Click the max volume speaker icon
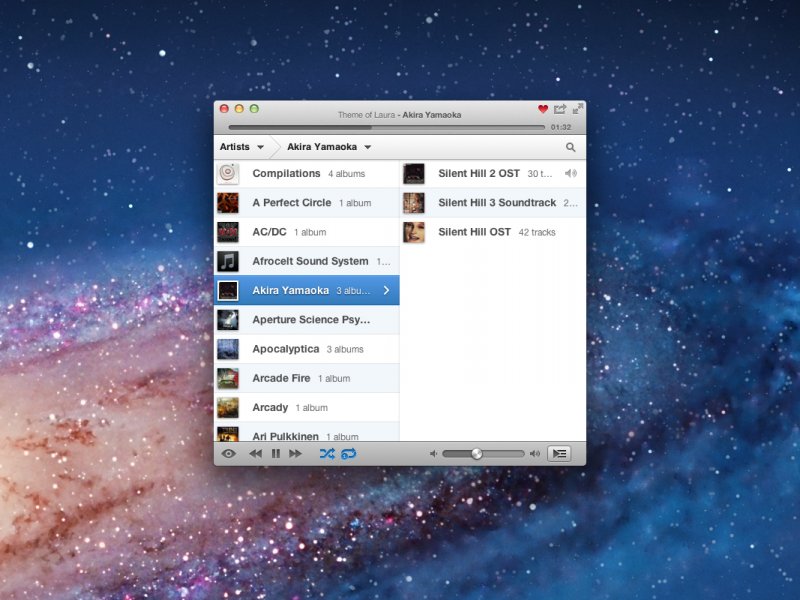This screenshot has width=800, height=600. 535,454
